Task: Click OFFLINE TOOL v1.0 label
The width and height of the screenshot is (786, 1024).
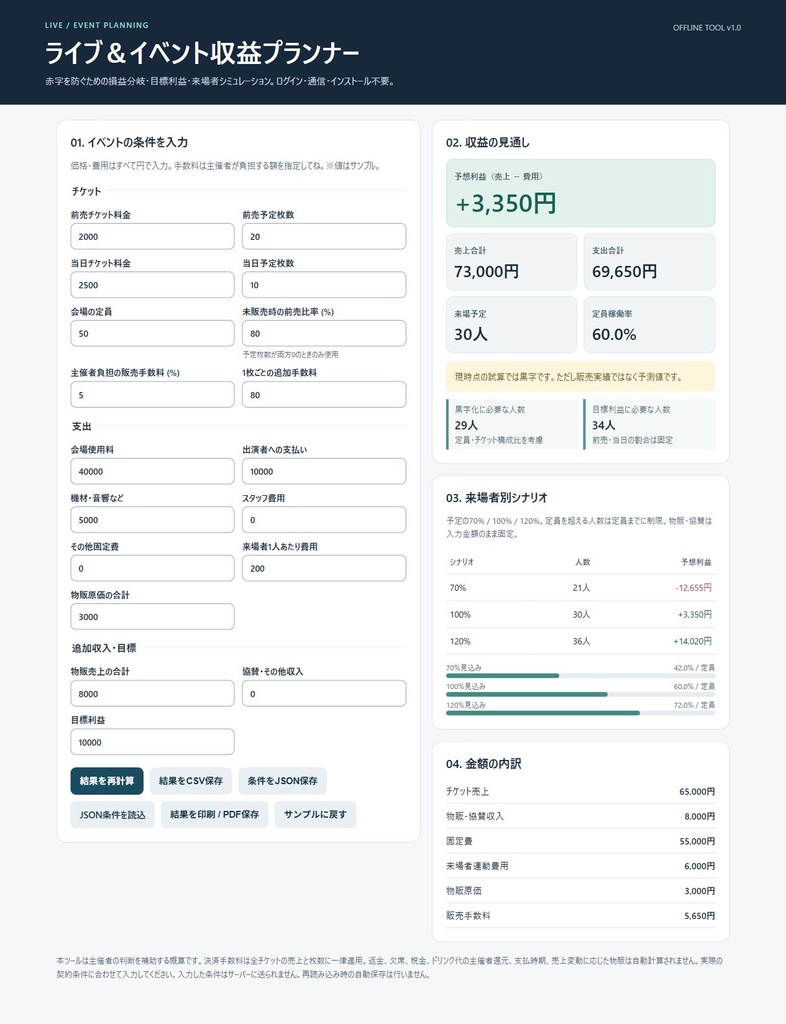Action: coord(707,28)
